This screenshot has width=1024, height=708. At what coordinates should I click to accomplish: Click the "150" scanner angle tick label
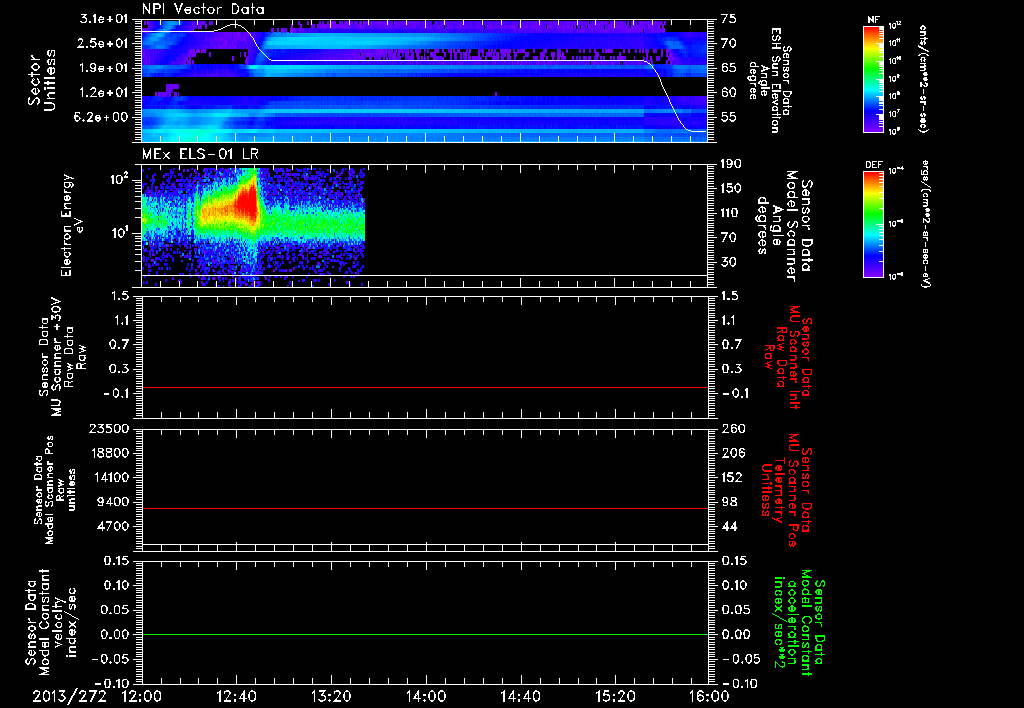[x=731, y=189]
